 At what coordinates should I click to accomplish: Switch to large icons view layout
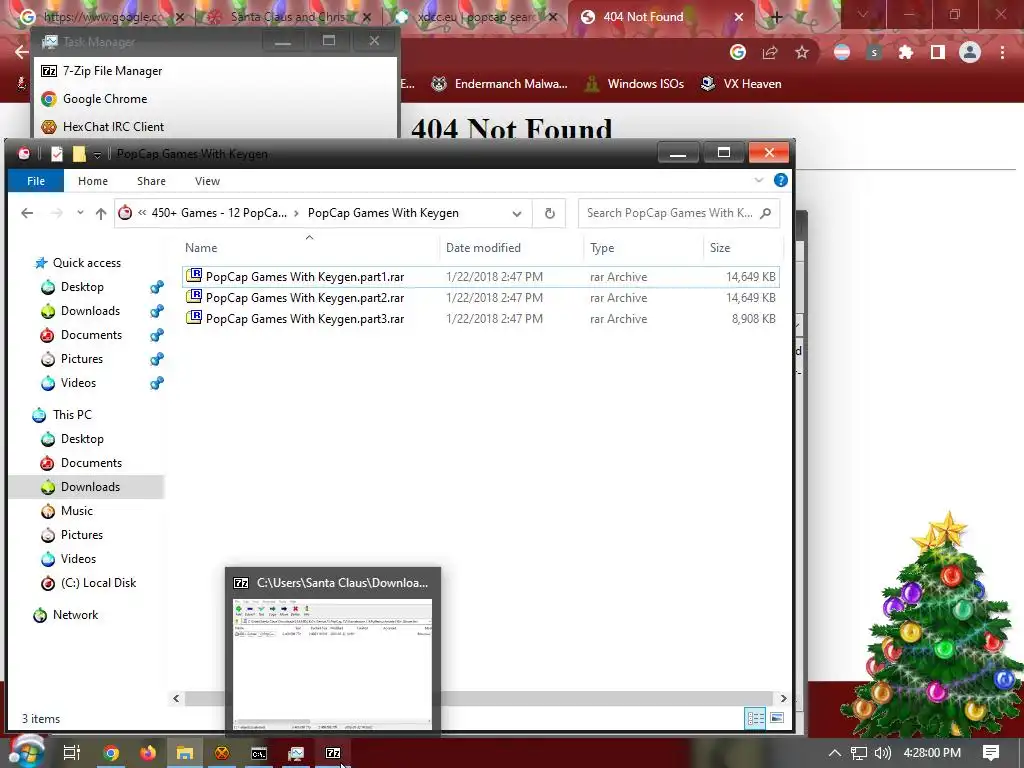click(x=776, y=718)
